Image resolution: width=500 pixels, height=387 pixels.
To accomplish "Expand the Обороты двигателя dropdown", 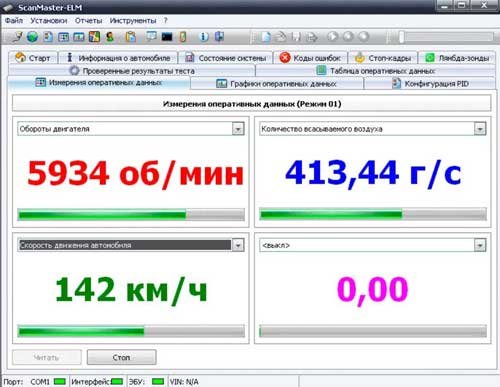I will tap(238, 129).
